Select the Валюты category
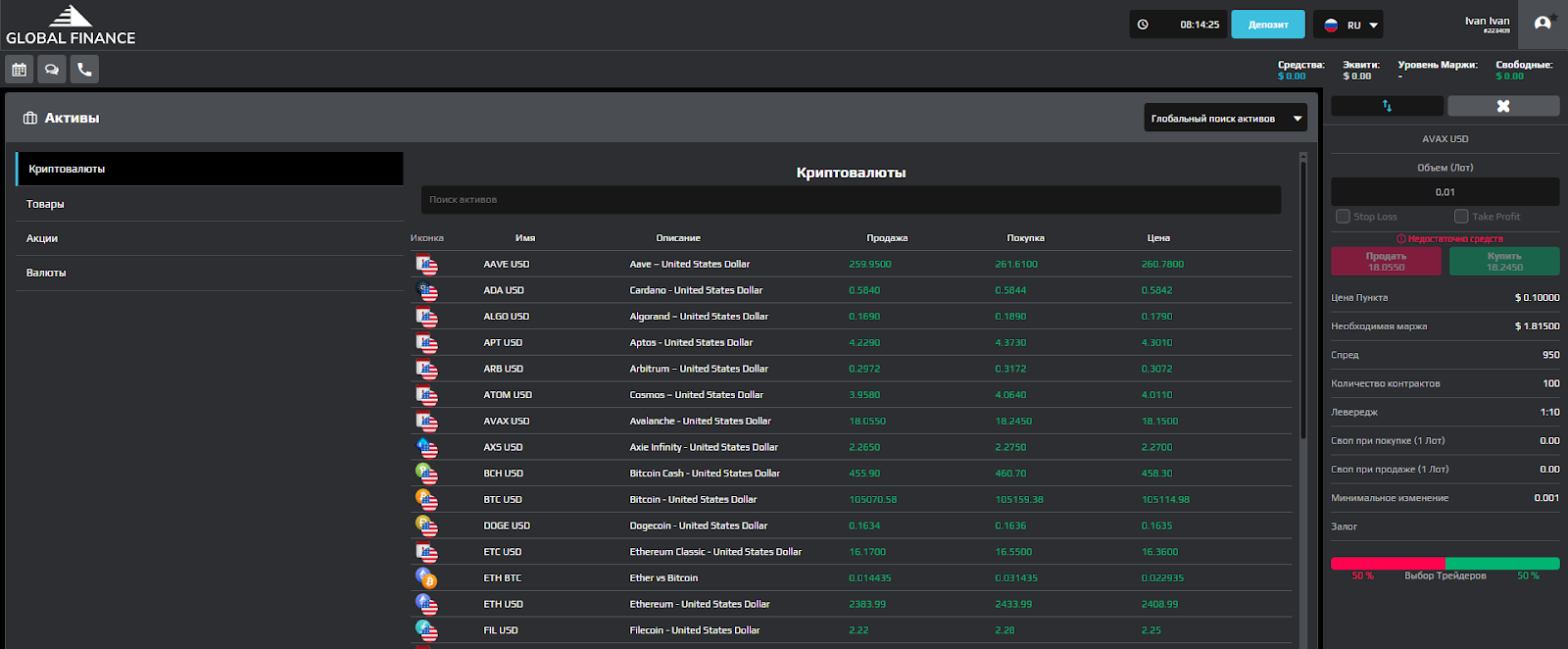Image resolution: width=1568 pixels, height=649 pixels. 210,273
